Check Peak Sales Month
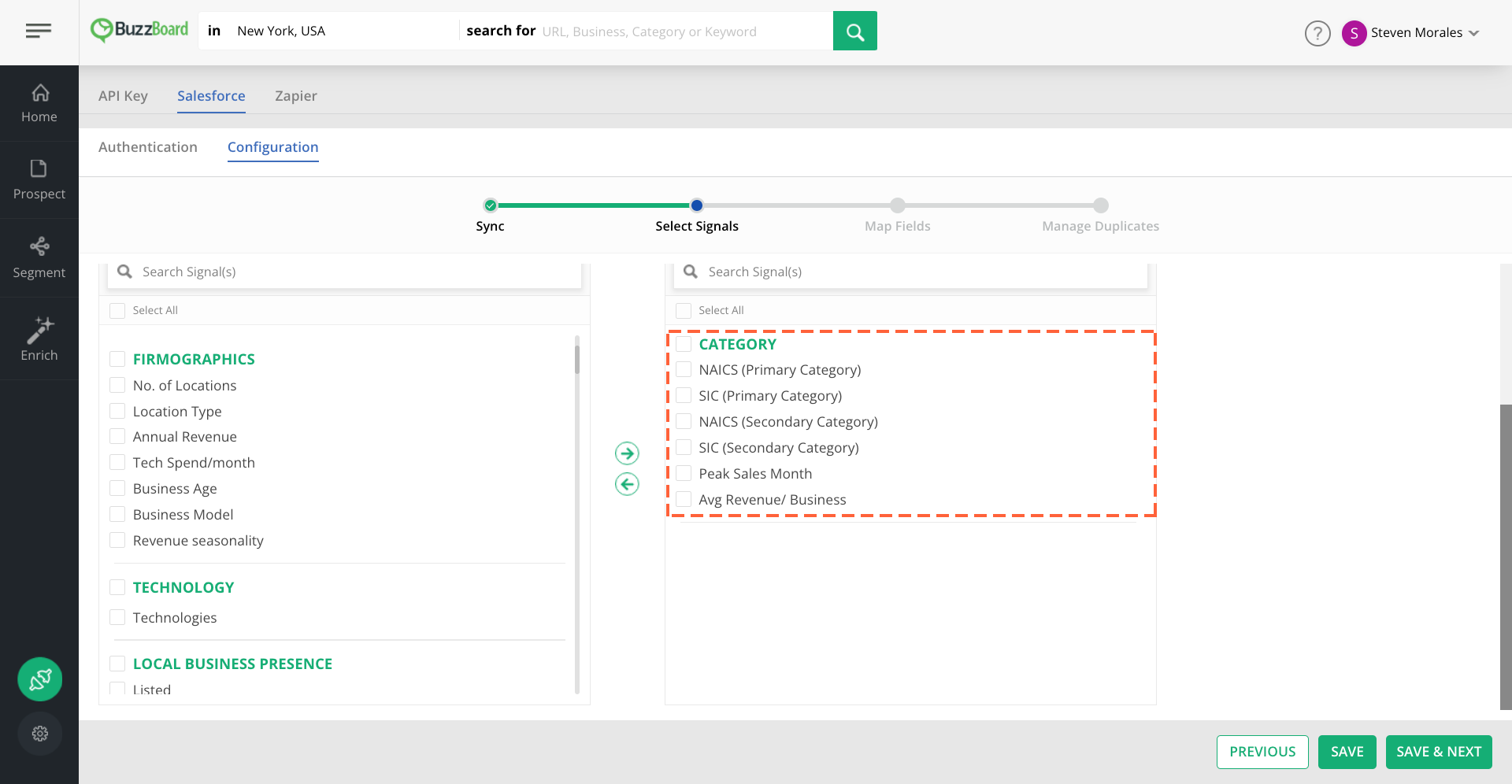1512x784 pixels. (x=684, y=473)
